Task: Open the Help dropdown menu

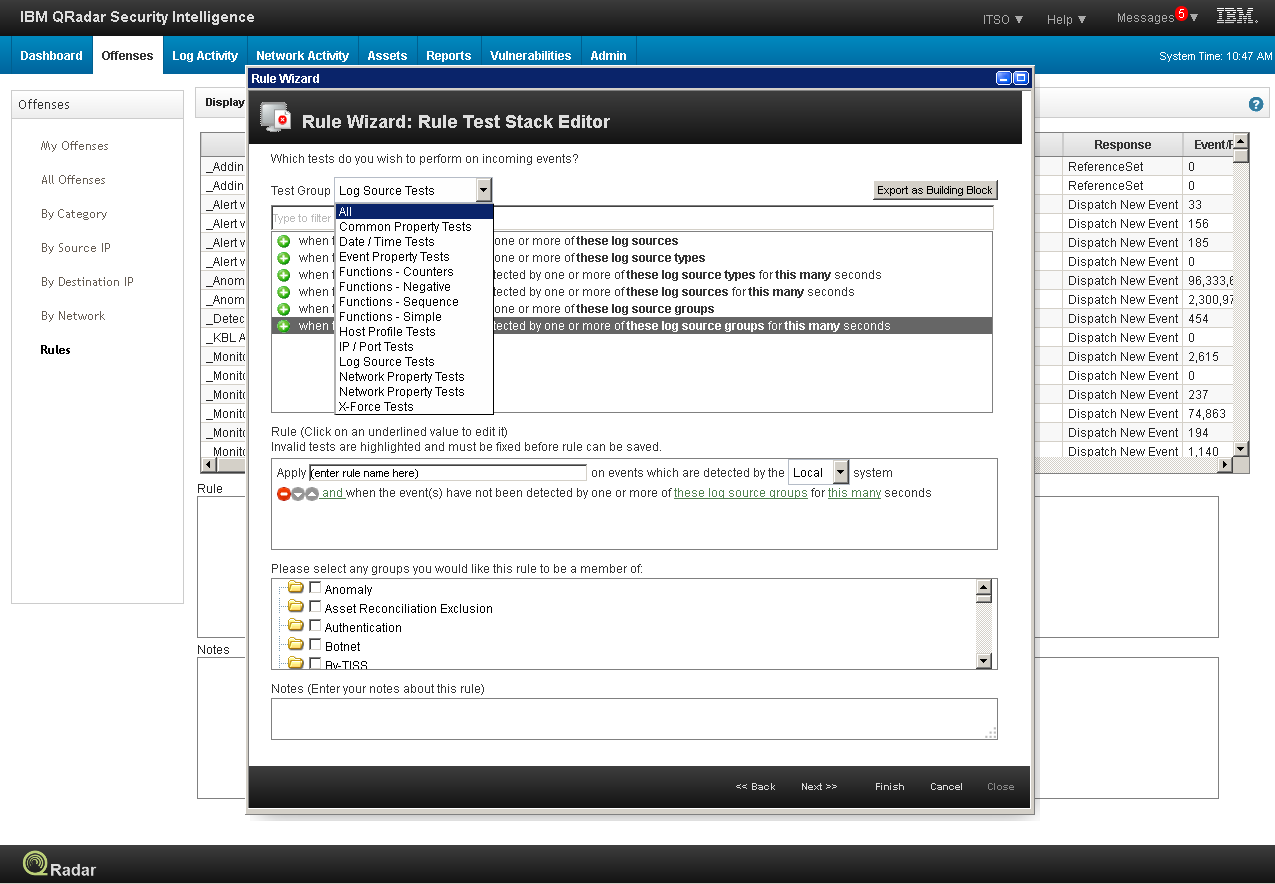Action: coord(1066,19)
